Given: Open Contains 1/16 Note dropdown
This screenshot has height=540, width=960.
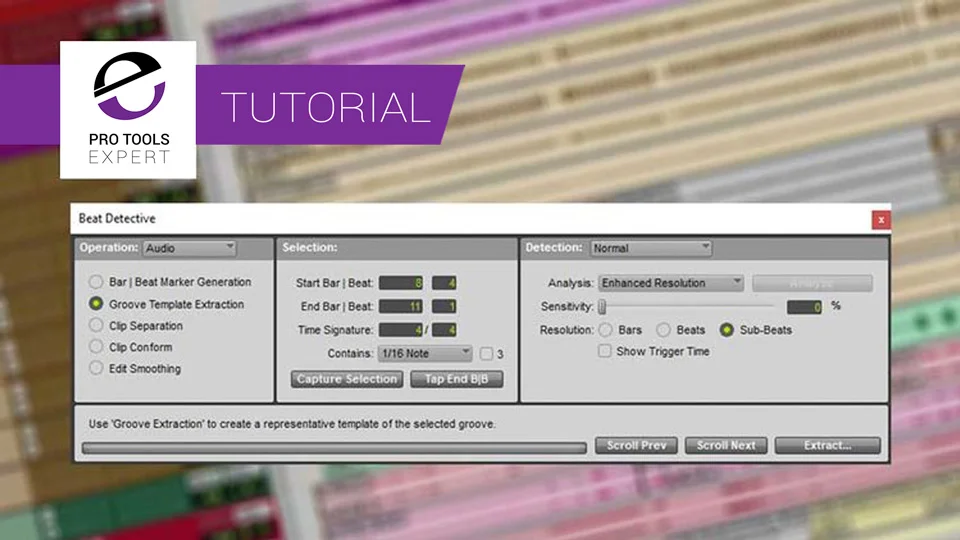Looking at the screenshot, I should pos(425,354).
